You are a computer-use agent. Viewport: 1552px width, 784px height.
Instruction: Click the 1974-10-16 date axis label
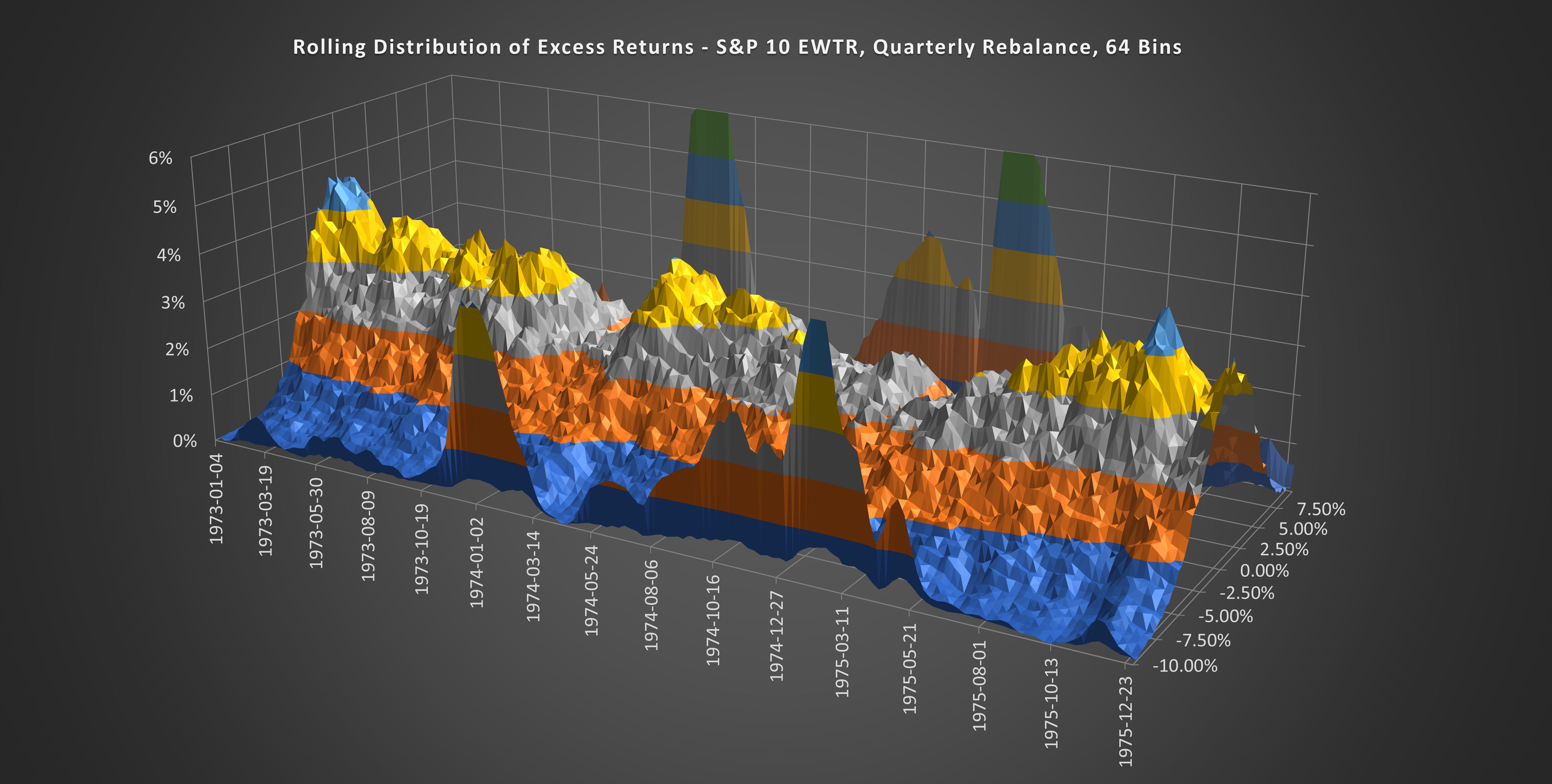click(713, 620)
